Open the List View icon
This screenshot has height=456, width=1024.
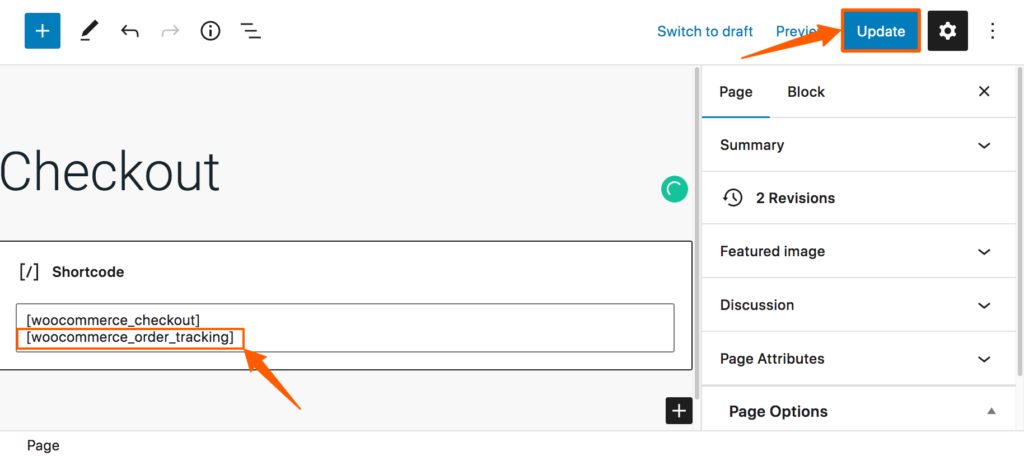pyautogui.click(x=251, y=31)
